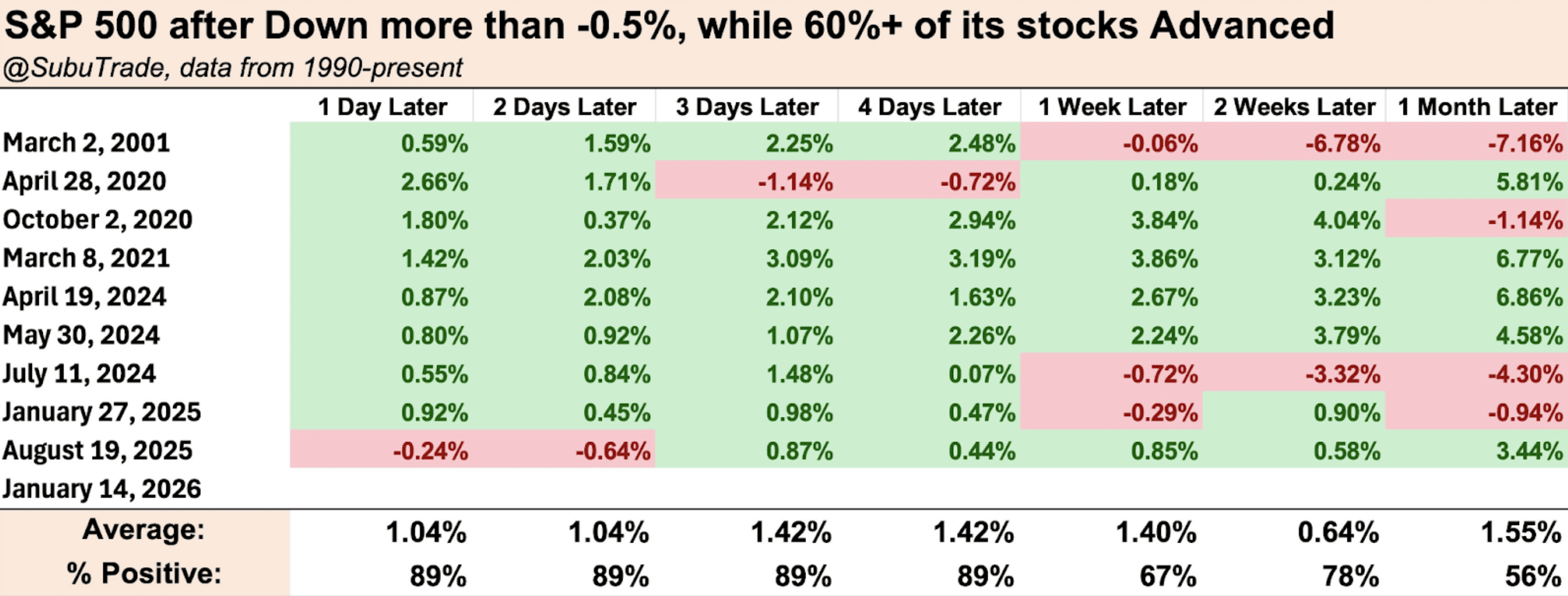Viewport: 1568px width, 596px height.
Task: Select the March 2, 2001 row label
Action: pos(87,143)
